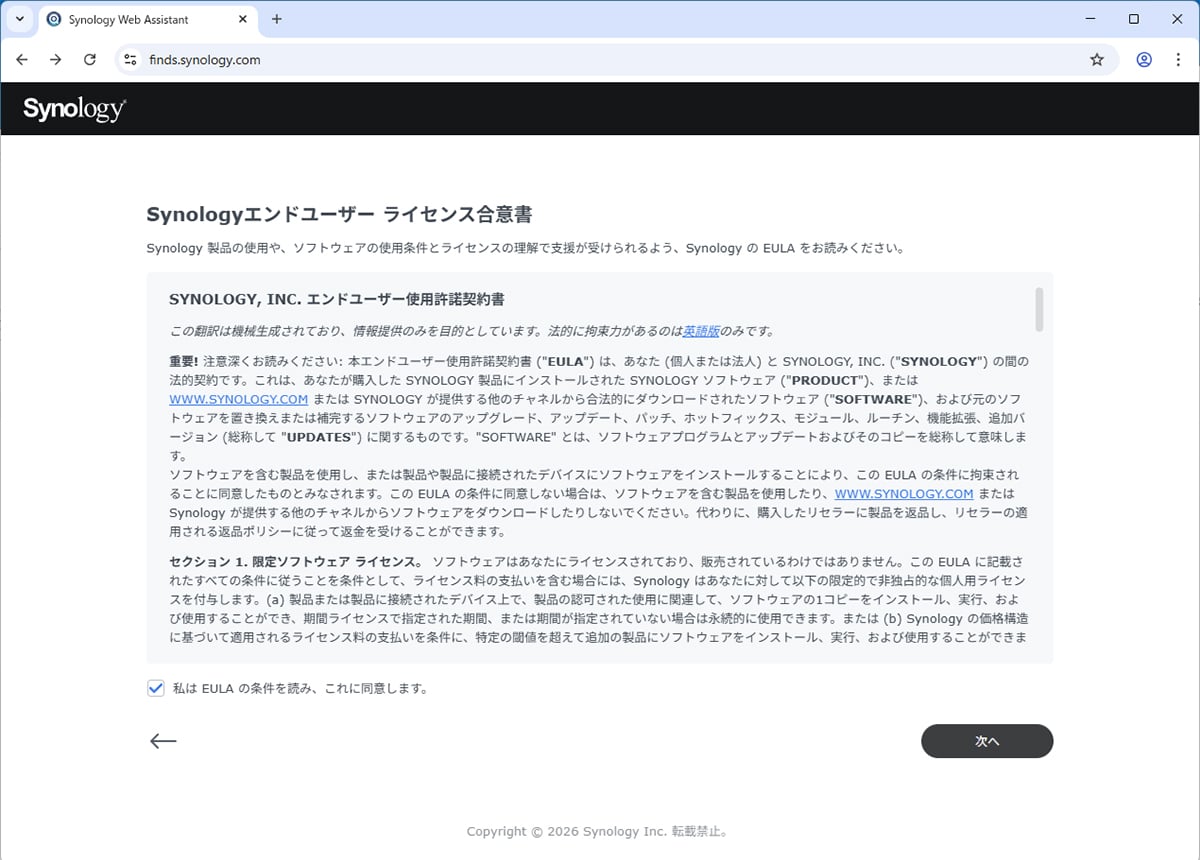Click the browser back arrow

tap(22, 60)
